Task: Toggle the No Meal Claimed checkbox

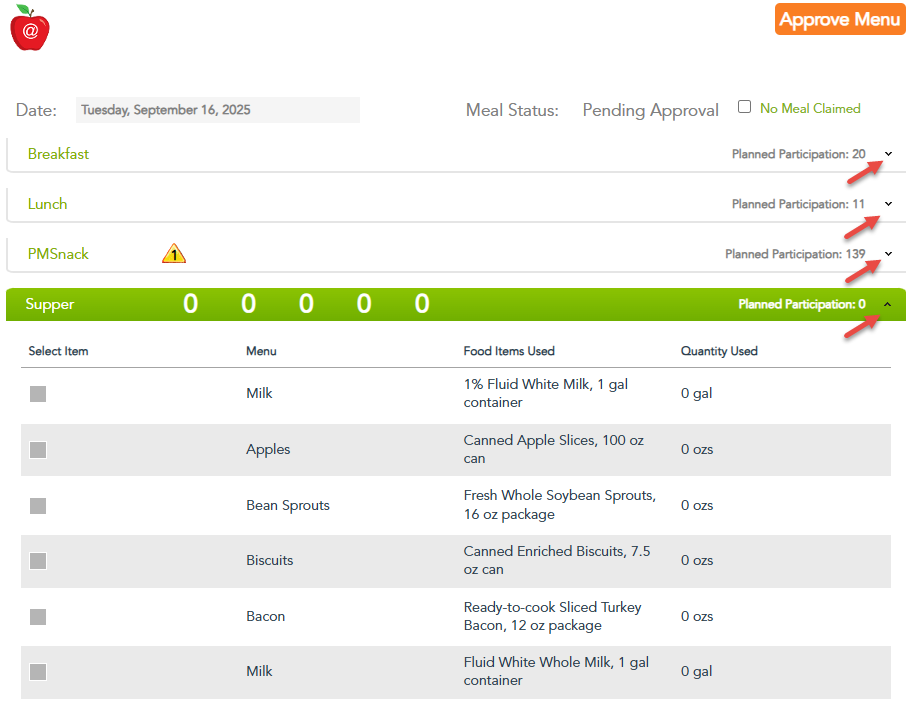Action: pos(744,107)
